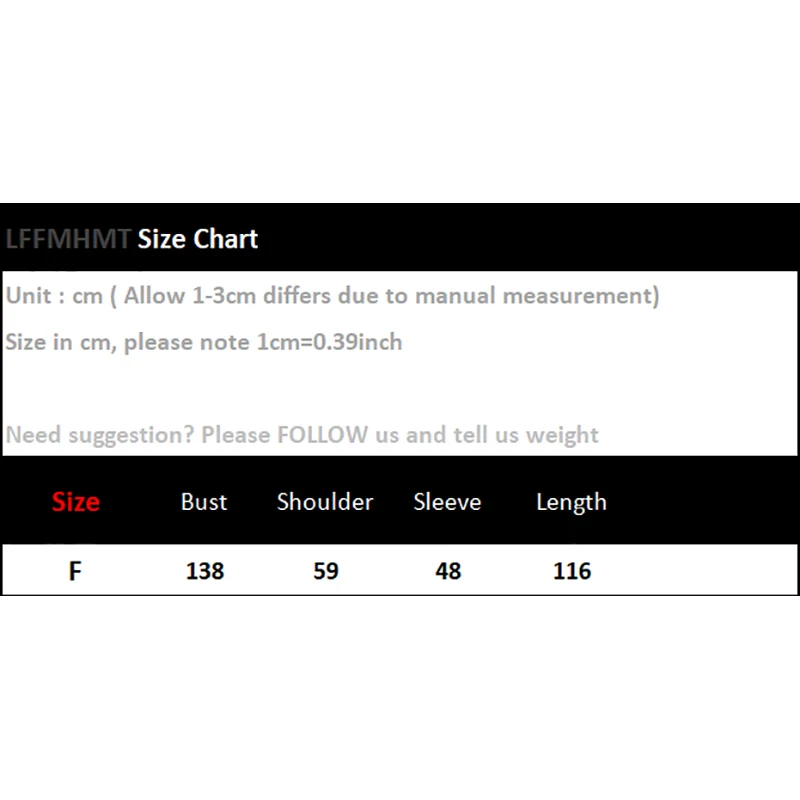This screenshot has height=800, width=800.
Task: Click the 1cm=0.39inch conversion note
Action: tap(329, 342)
